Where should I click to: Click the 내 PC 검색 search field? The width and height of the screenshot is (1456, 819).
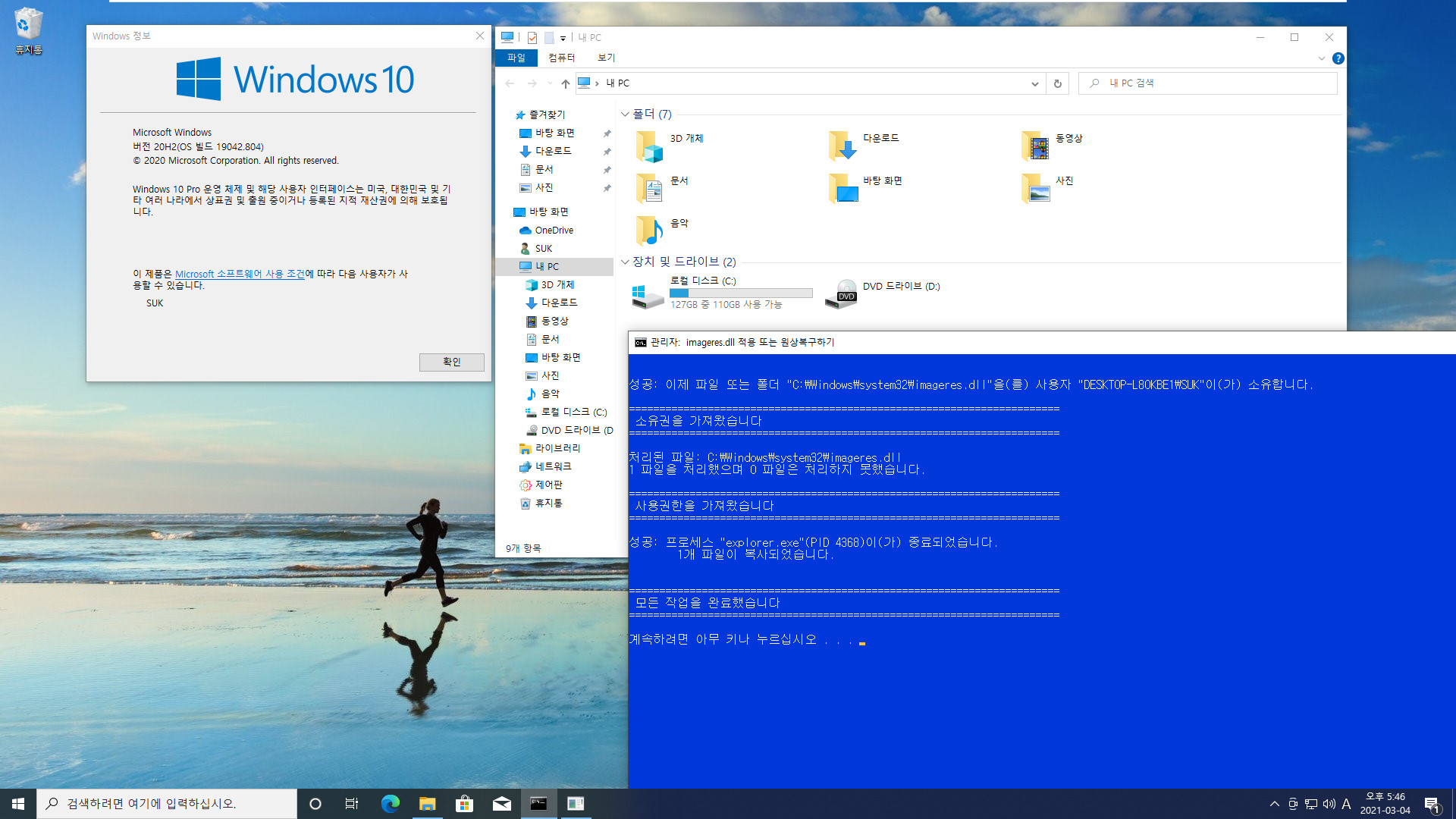1207,83
